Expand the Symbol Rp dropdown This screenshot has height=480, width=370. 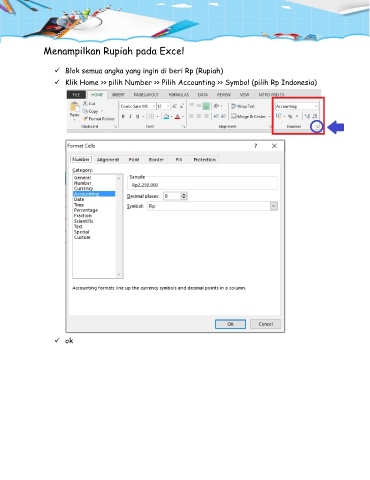click(274, 206)
